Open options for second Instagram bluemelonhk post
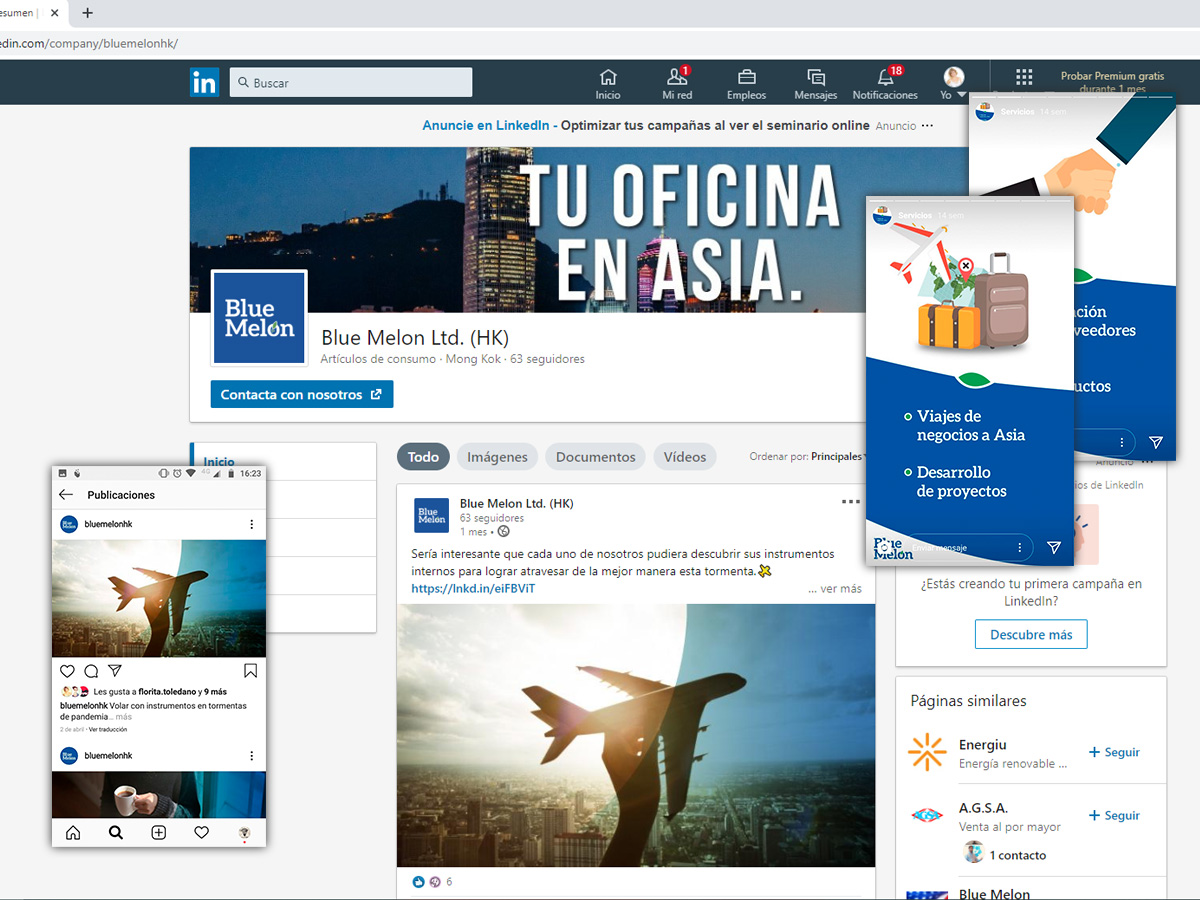This screenshot has width=1200, height=900. click(251, 756)
